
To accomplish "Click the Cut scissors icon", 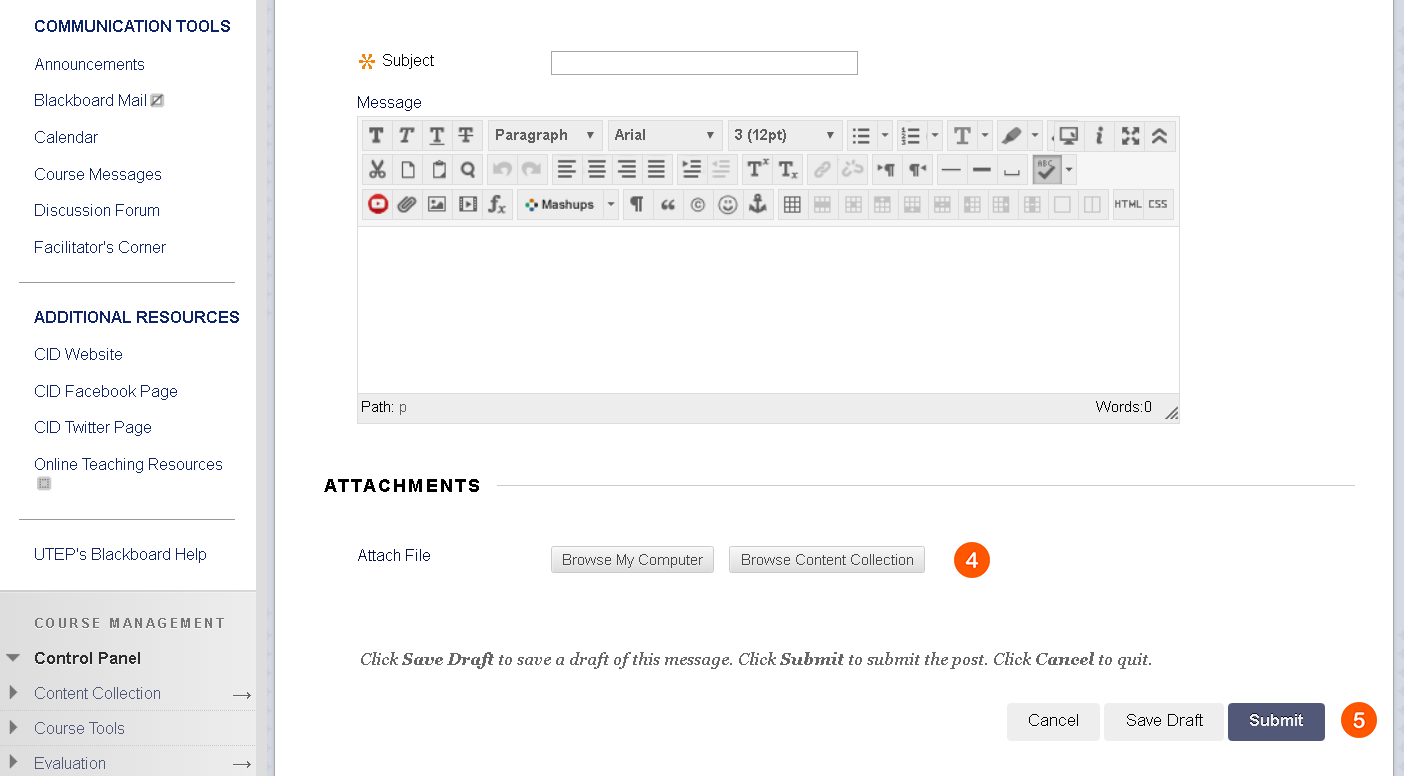I will pyautogui.click(x=377, y=169).
